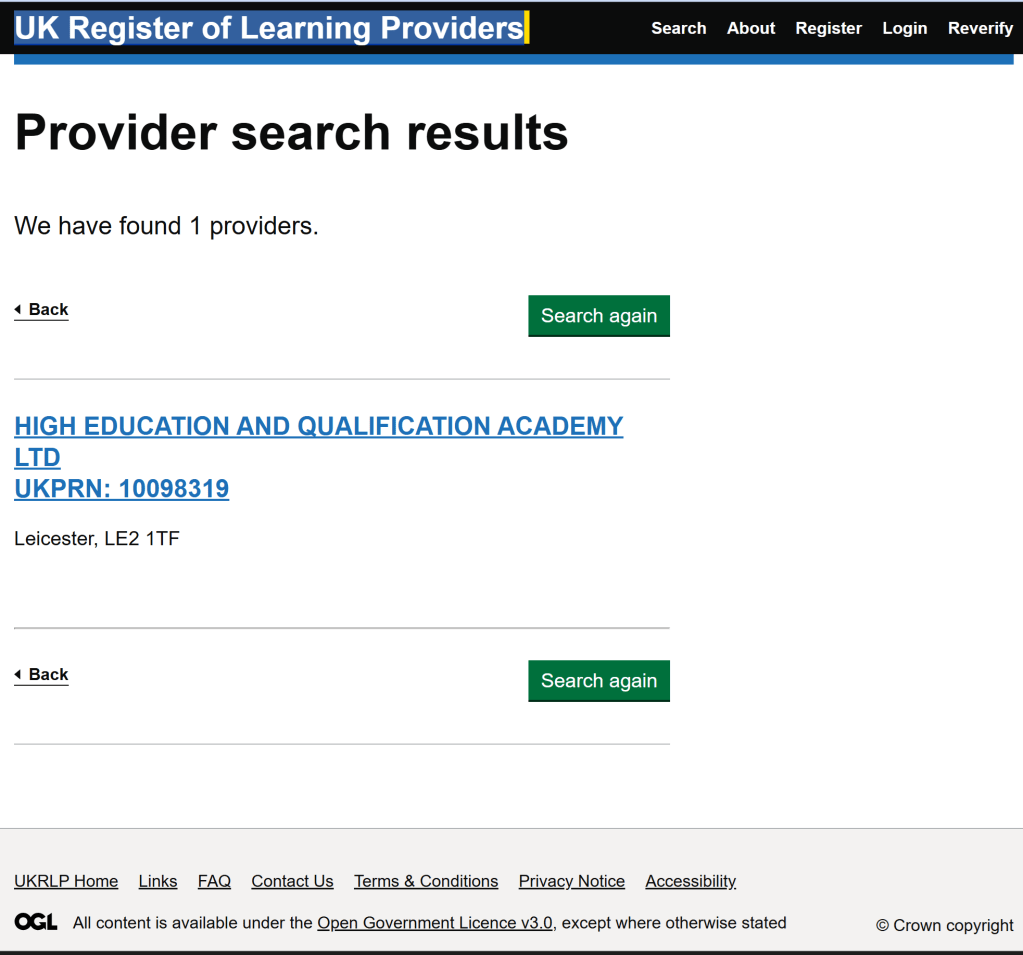The width and height of the screenshot is (1023, 955).
Task: Click the OGL logo icon in footer
Action: tap(36, 922)
